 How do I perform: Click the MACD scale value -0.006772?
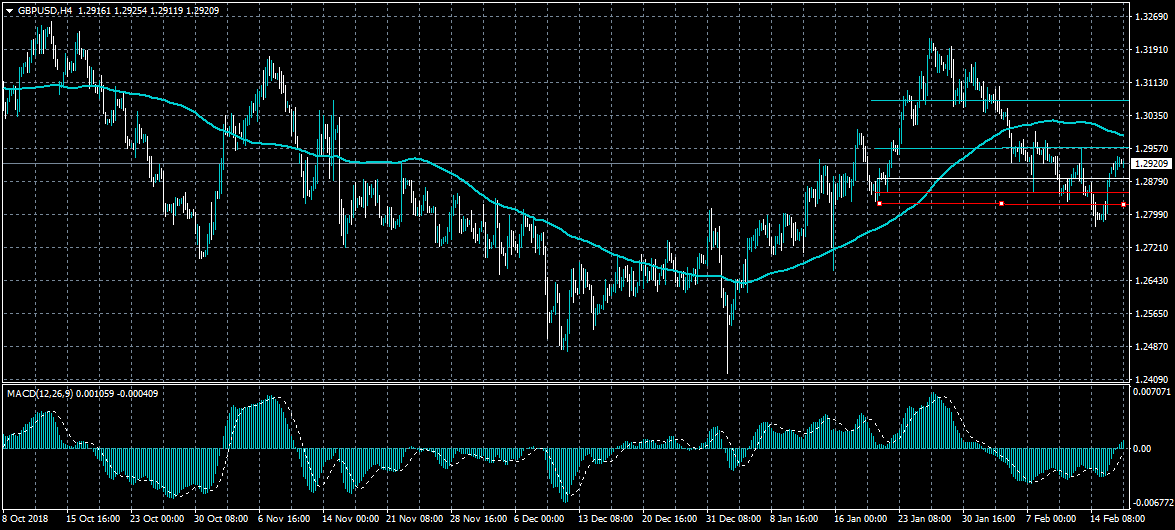(x=1151, y=503)
